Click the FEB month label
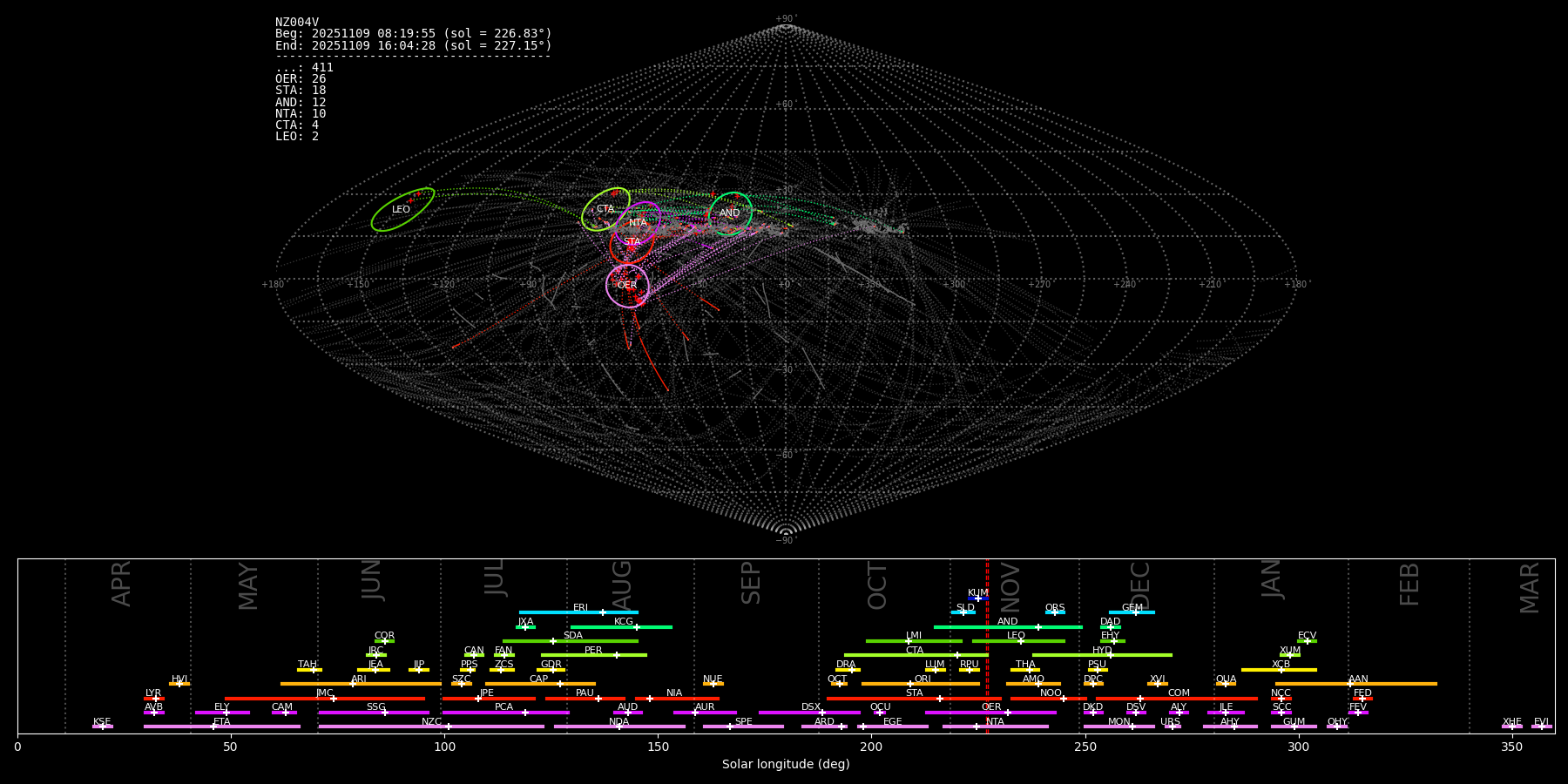This screenshot has width=1568, height=784. click(1410, 585)
